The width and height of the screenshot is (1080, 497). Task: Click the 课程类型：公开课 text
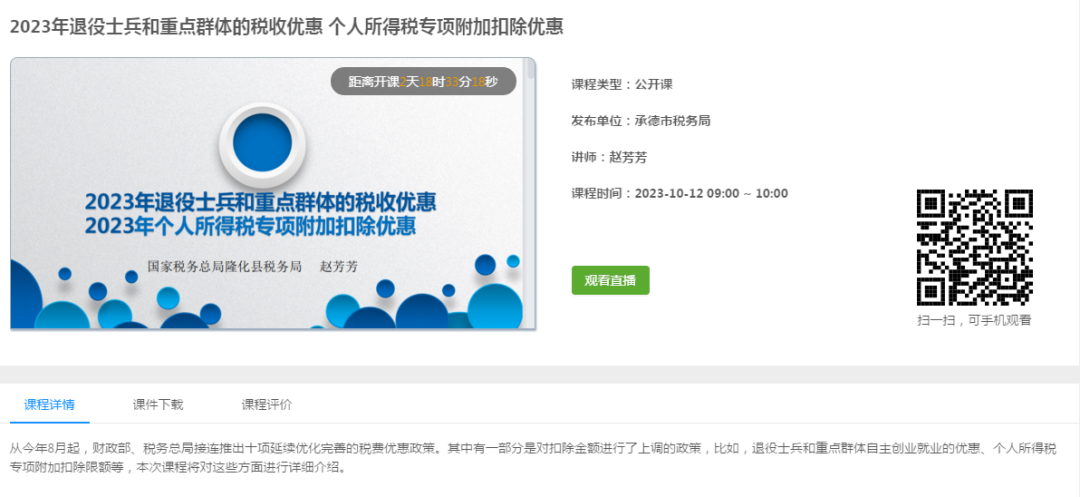pos(622,85)
